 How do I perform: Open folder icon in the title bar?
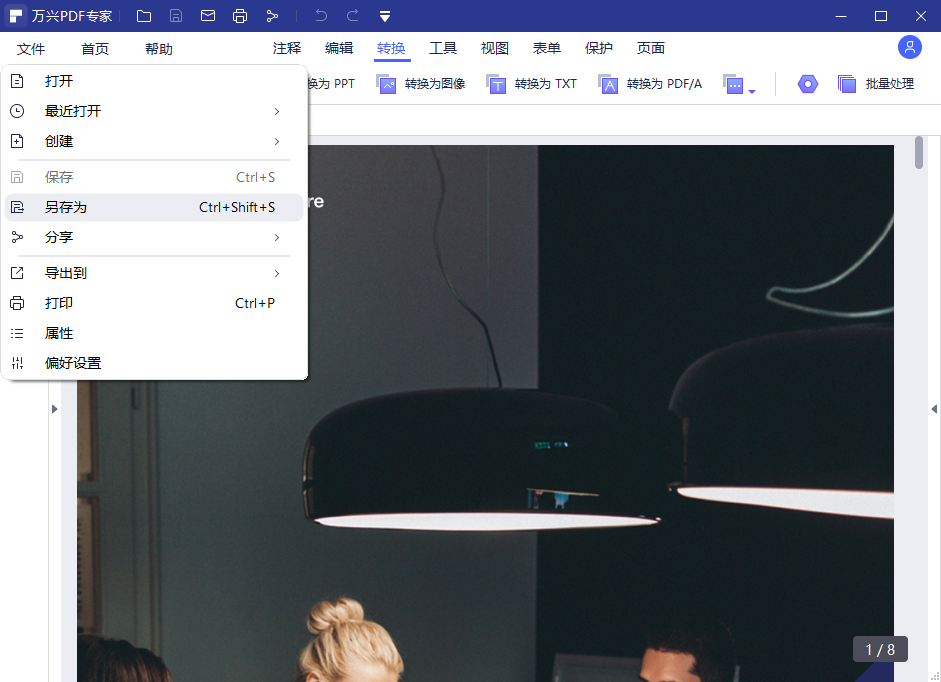point(144,15)
